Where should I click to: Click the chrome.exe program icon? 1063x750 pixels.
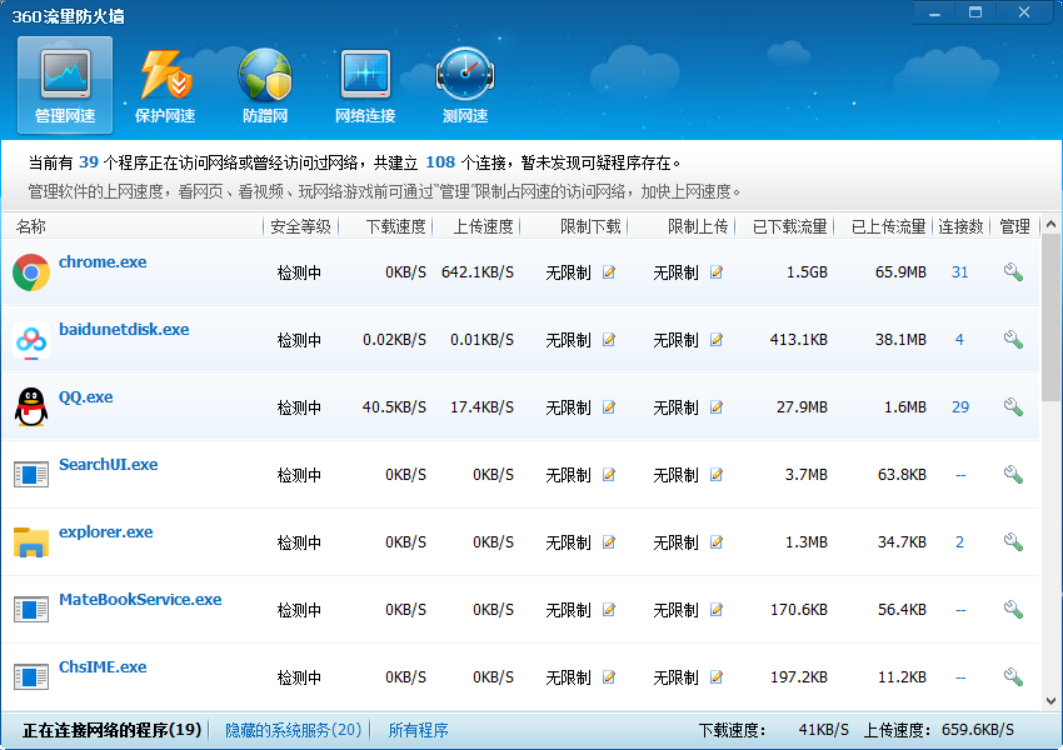(31, 272)
